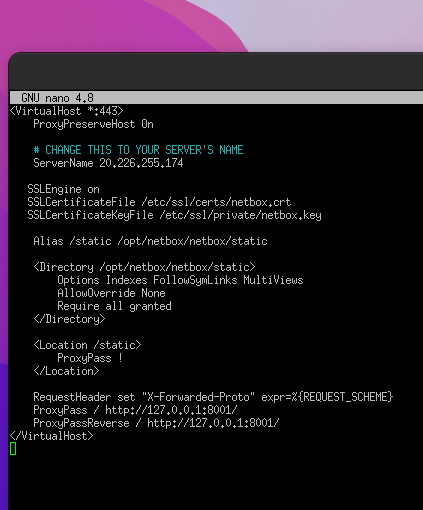Click the ServerName 20.226.255.174 line
The image size is (423, 510).
pos(108,163)
